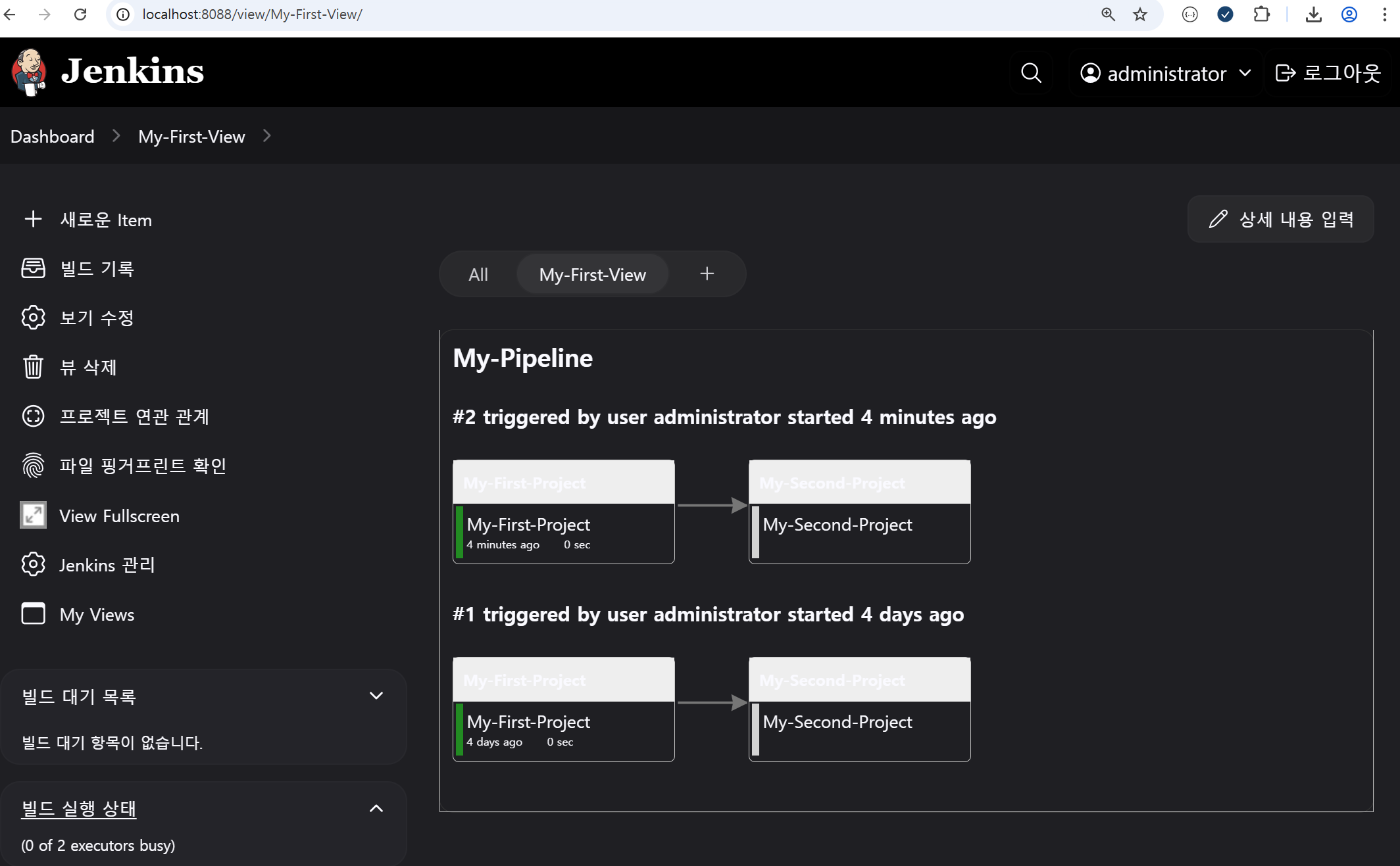Bookmark this page with star icon

[1140, 14]
